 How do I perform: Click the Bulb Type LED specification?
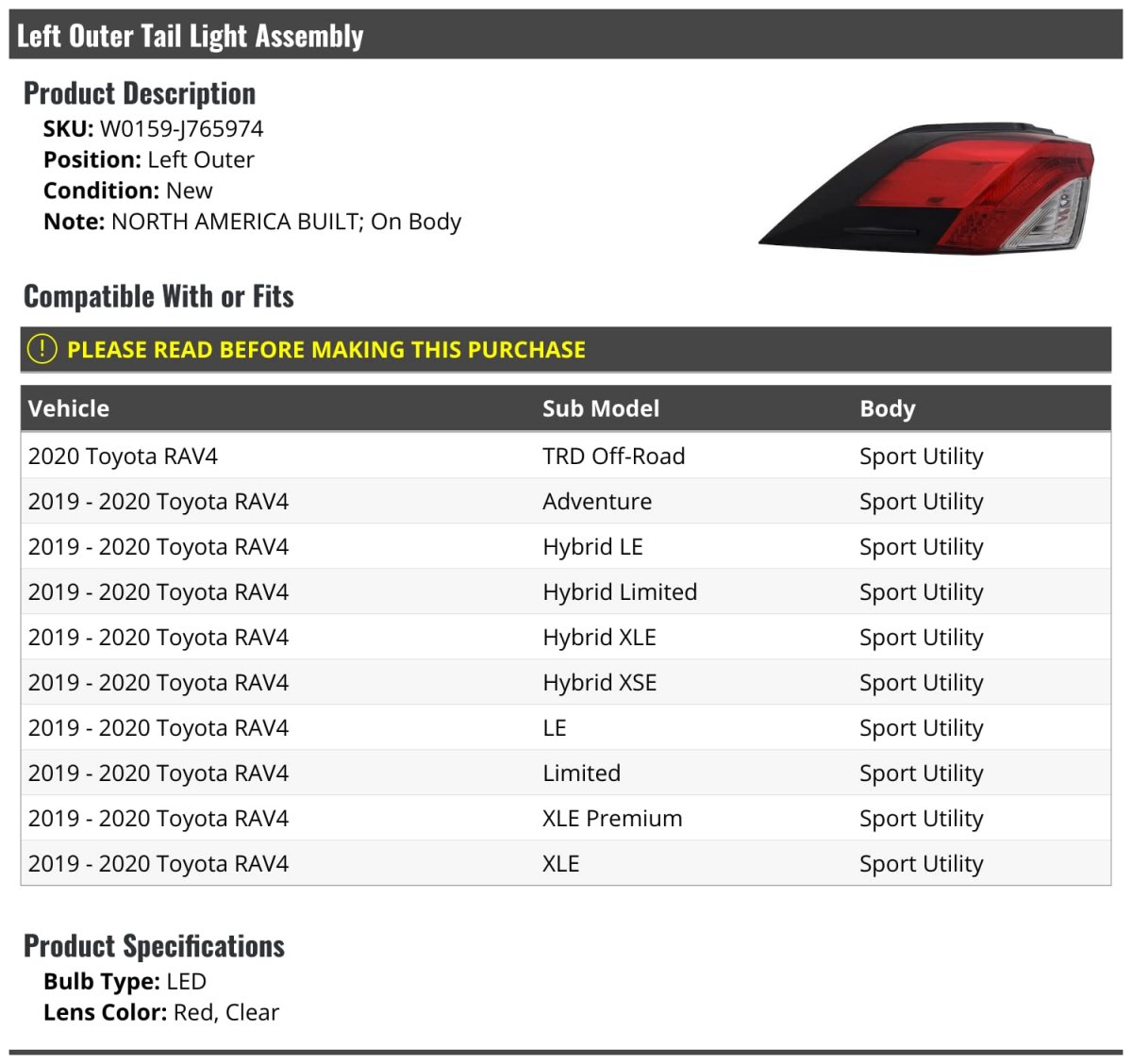click(125, 981)
